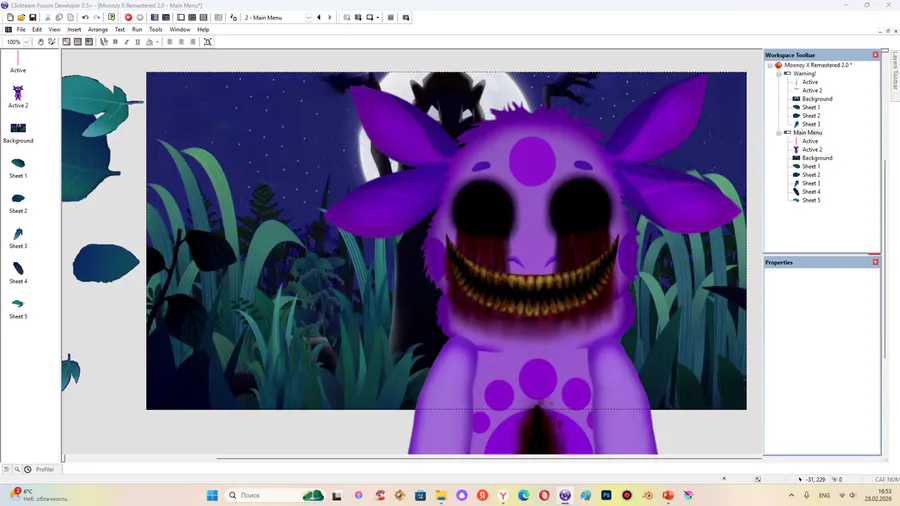Click the Cut scissors icon
Image resolution: width=900 pixels, height=506 pixels.
(48, 18)
